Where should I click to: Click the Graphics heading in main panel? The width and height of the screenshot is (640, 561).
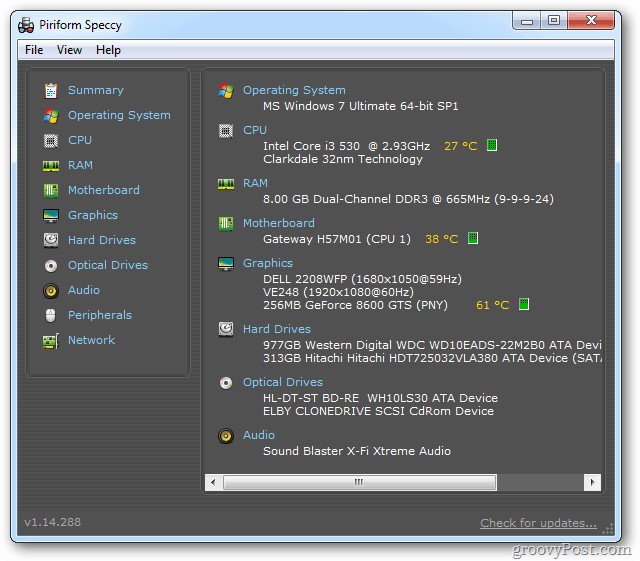click(267, 263)
